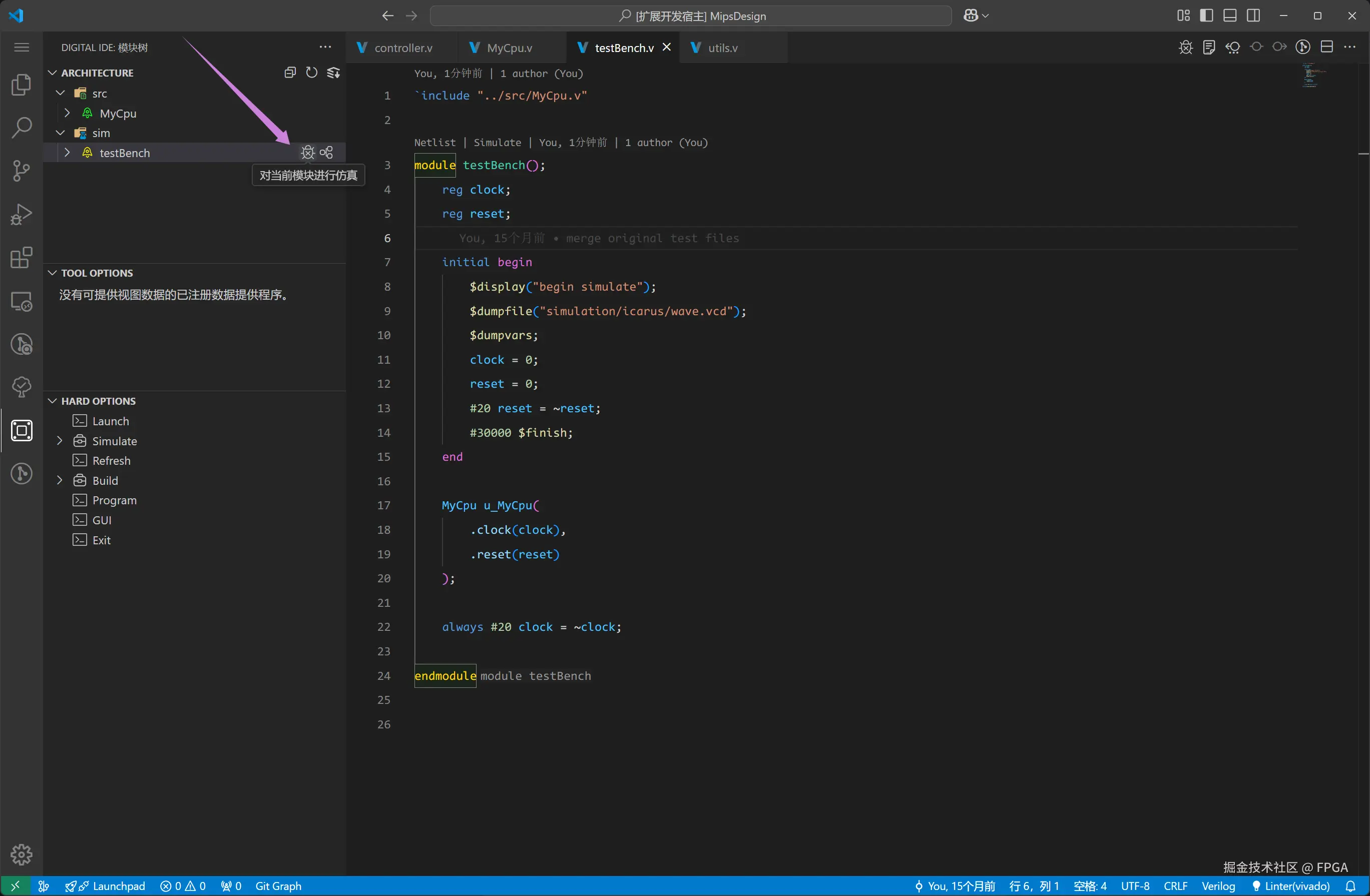Viewport: 1370px width, 896px height.
Task: Switch to the controller.v tab
Action: 402,48
